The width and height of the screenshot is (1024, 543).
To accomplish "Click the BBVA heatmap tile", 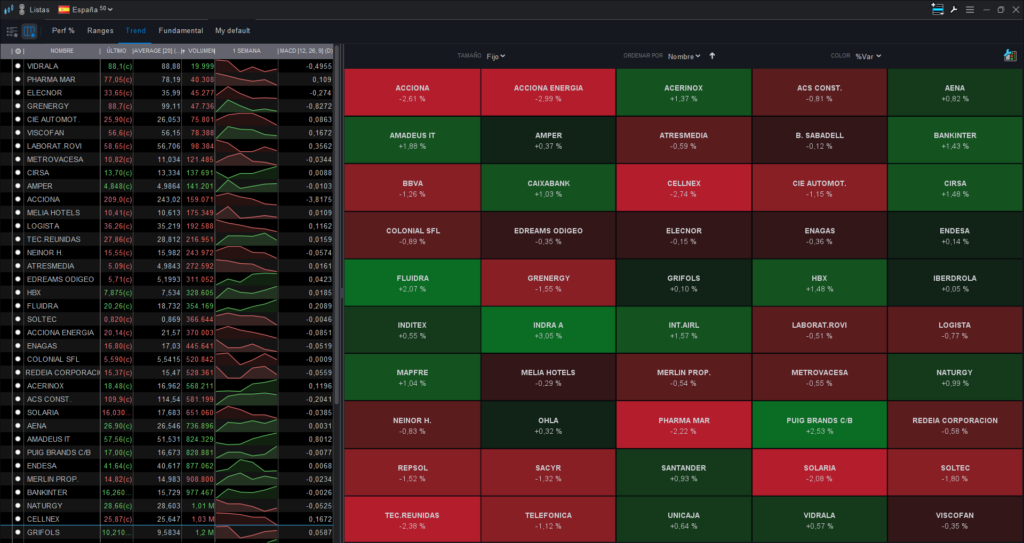I will [412, 188].
